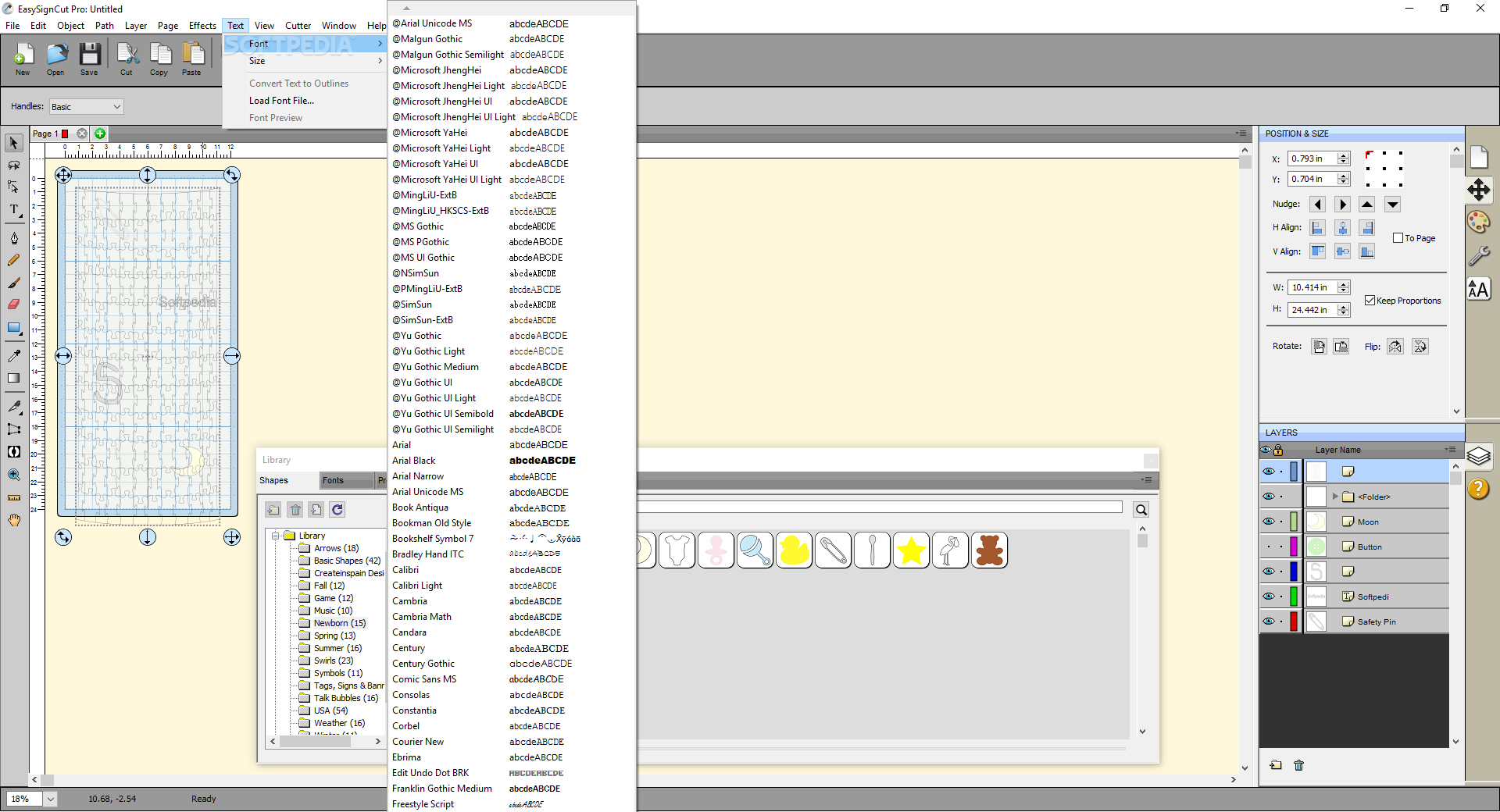1500x812 pixels.
Task: Toggle the all-layers eye icon in header
Action: (1266, 450)
